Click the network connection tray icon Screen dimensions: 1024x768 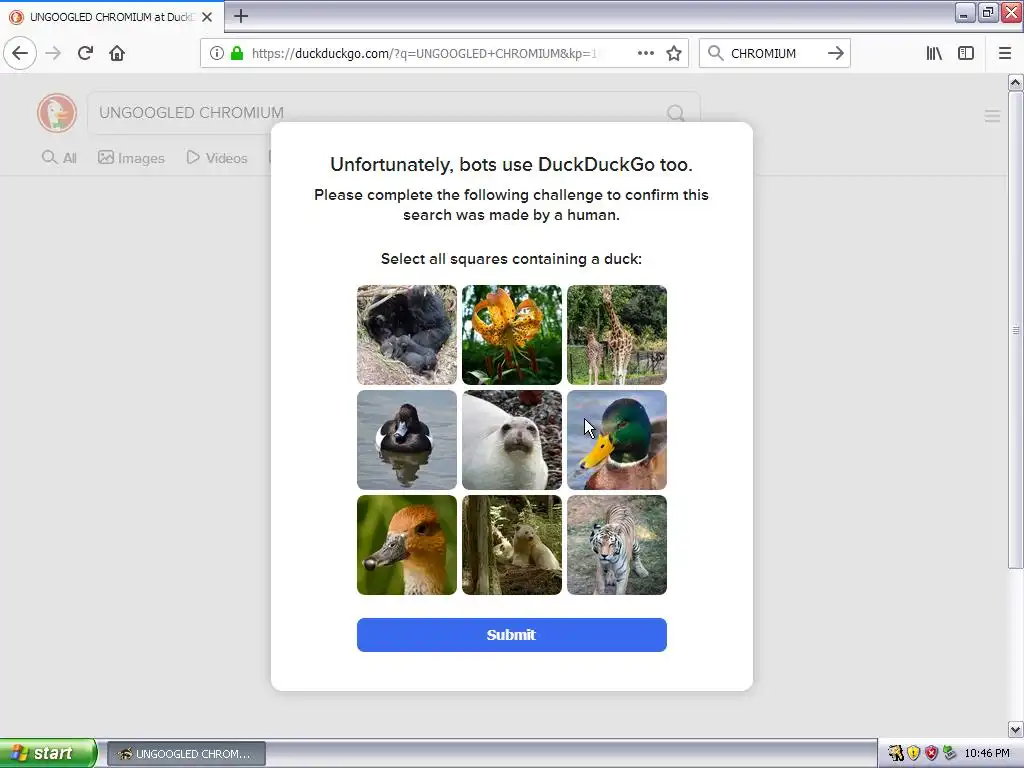tap(949, 754)
